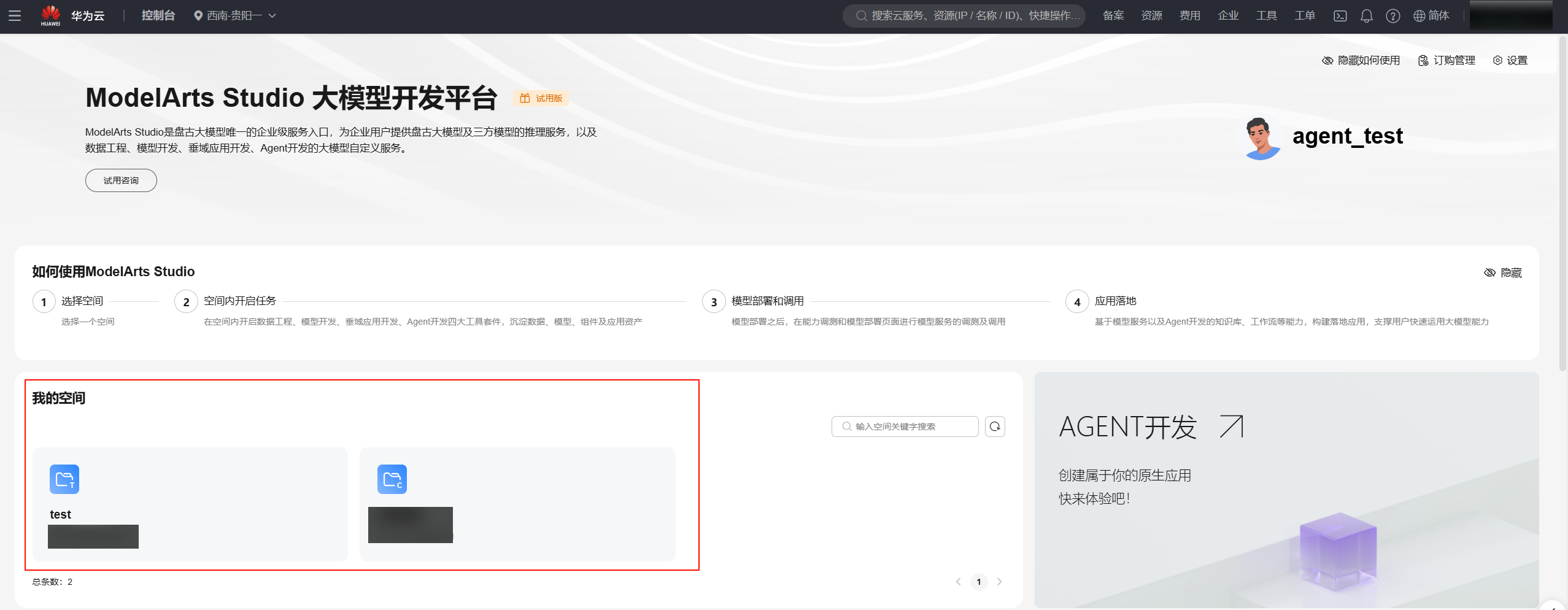
Task: Open the 费用 menu item
Action: tap(1190, 16)
